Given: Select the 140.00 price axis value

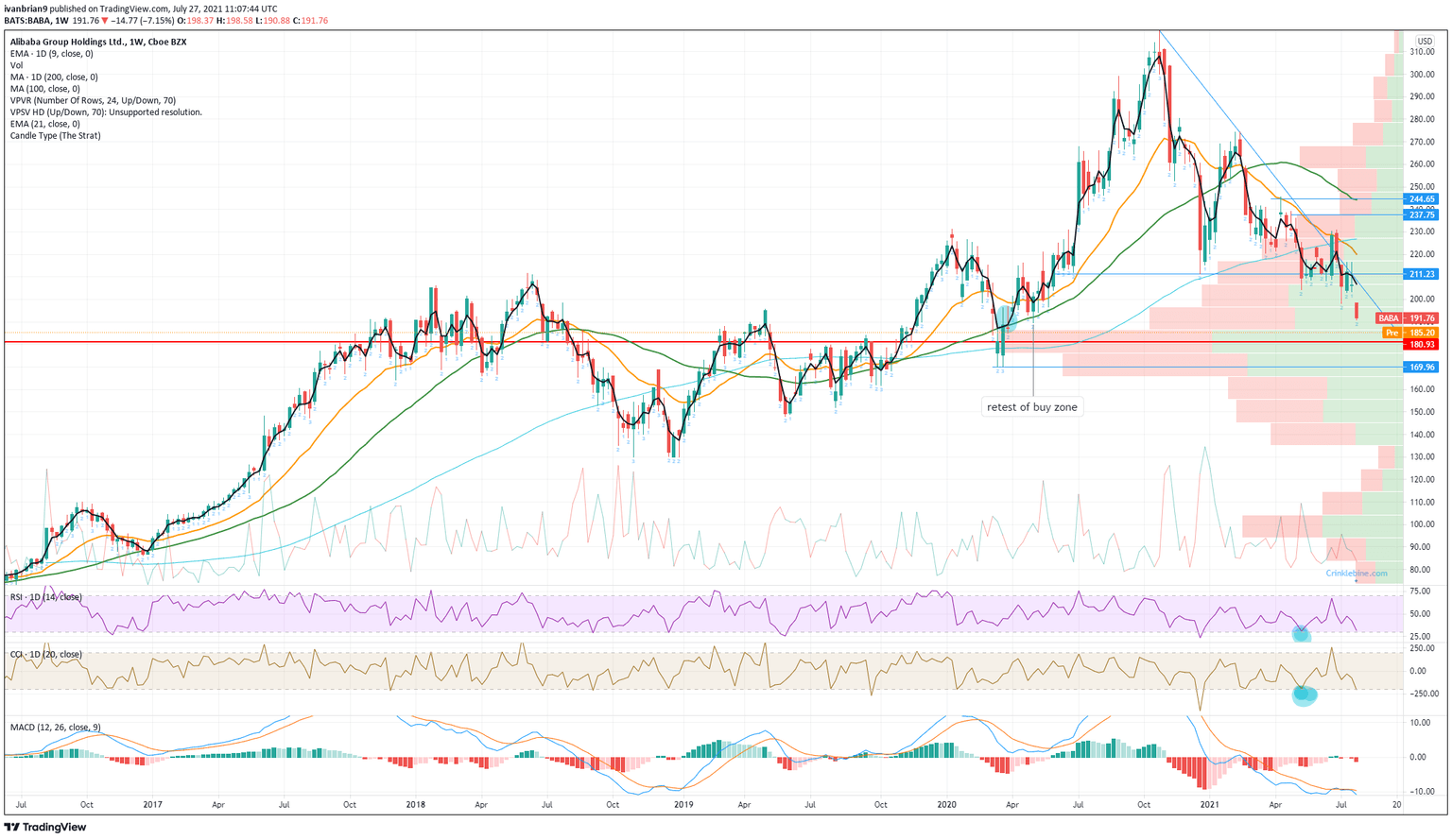Looking at the screenshot, I should [1423, 435].
